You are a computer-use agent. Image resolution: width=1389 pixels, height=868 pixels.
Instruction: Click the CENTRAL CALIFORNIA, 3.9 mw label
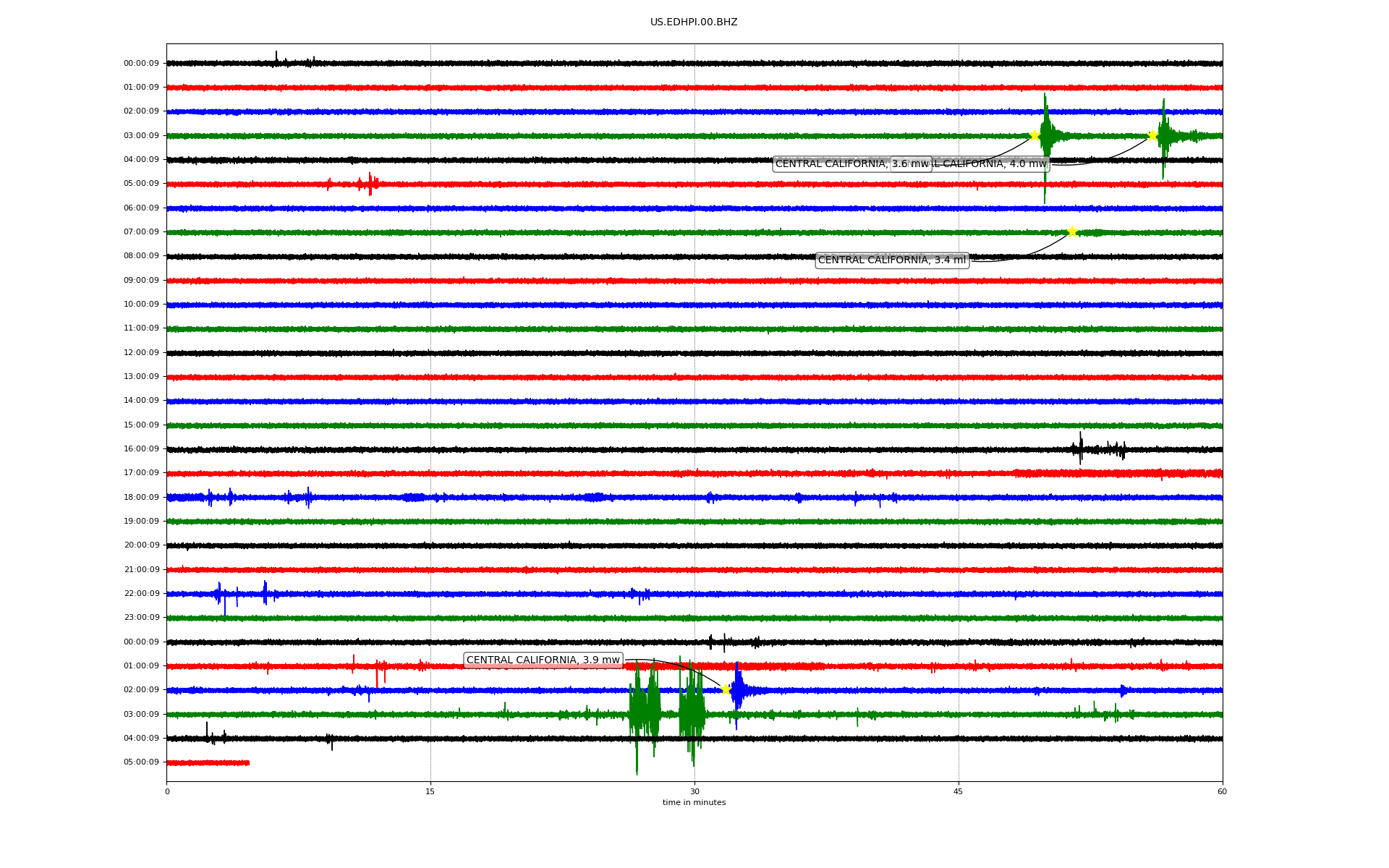click(543, 660)
